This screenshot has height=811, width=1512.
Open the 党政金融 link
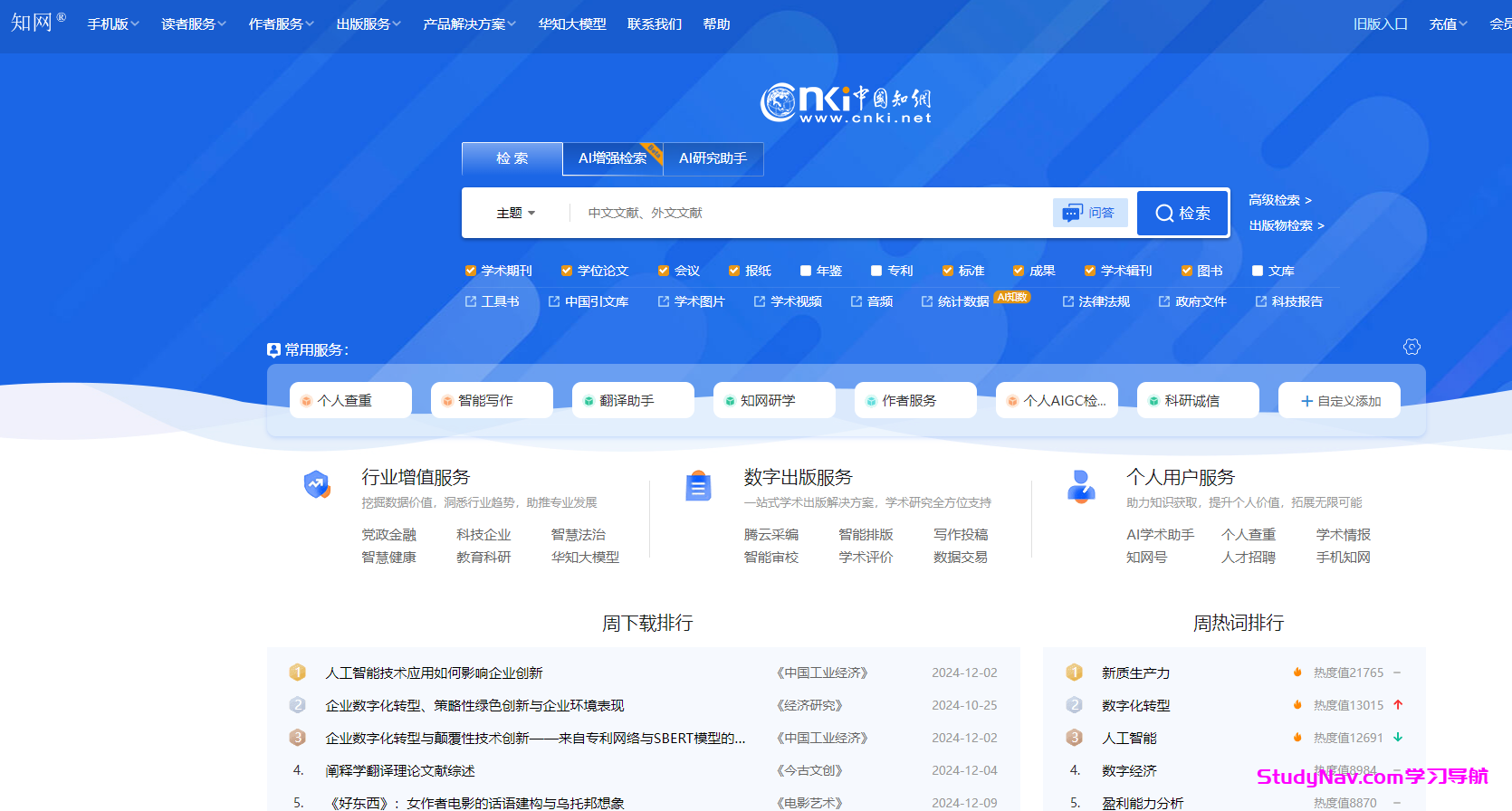389,535
